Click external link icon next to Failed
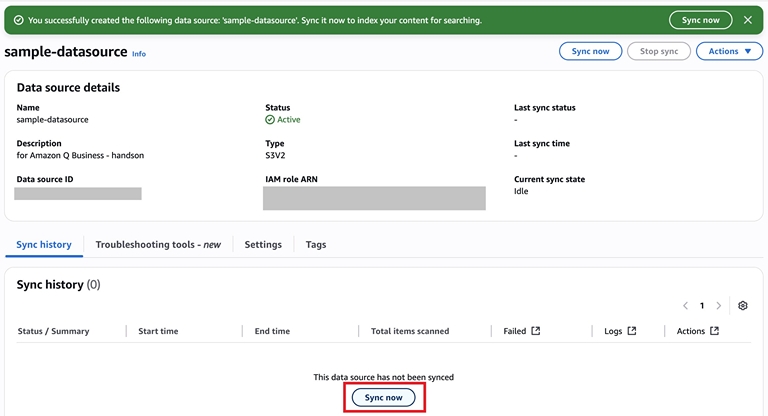 536,331
